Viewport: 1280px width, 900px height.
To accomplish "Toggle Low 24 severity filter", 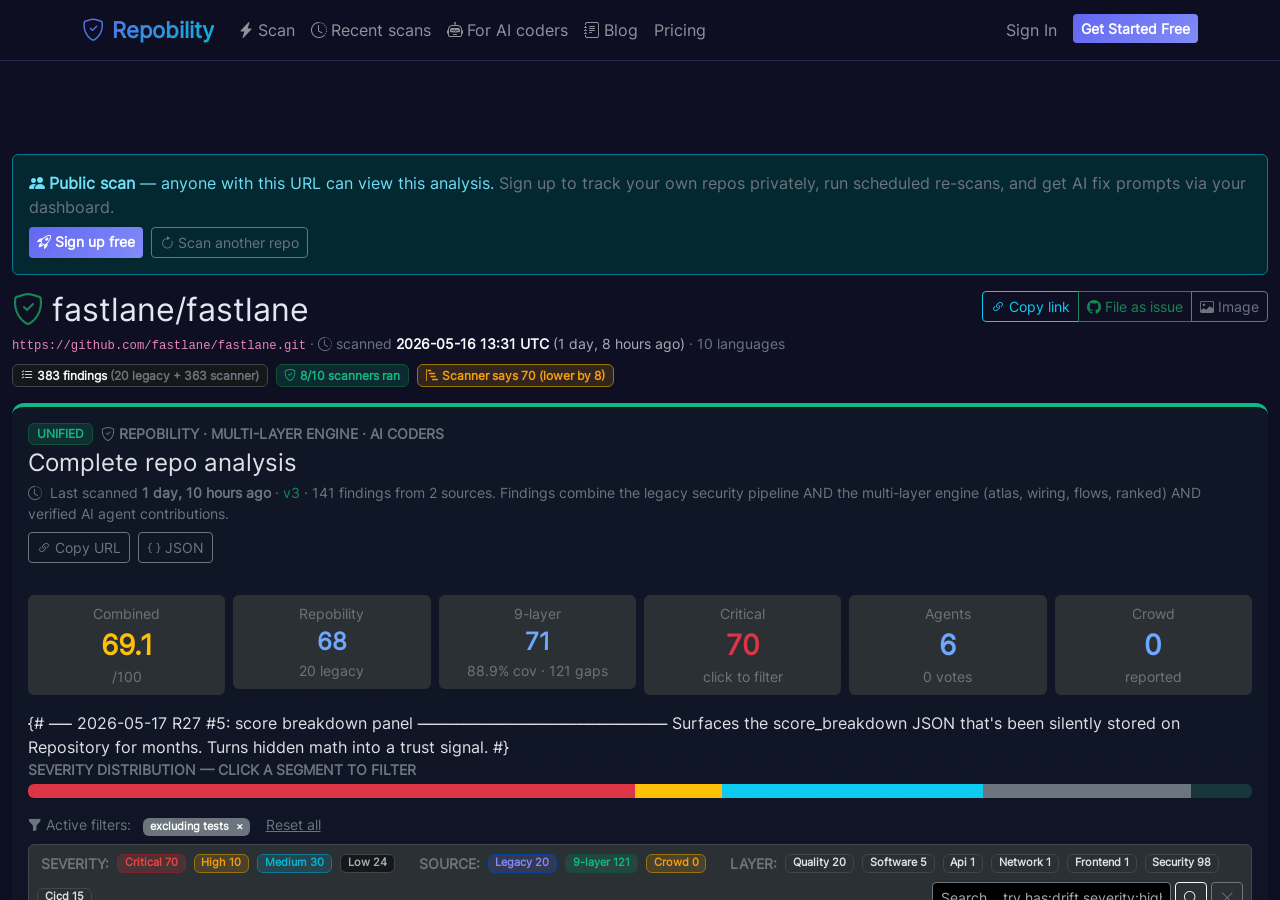I will tap(367, 863).
